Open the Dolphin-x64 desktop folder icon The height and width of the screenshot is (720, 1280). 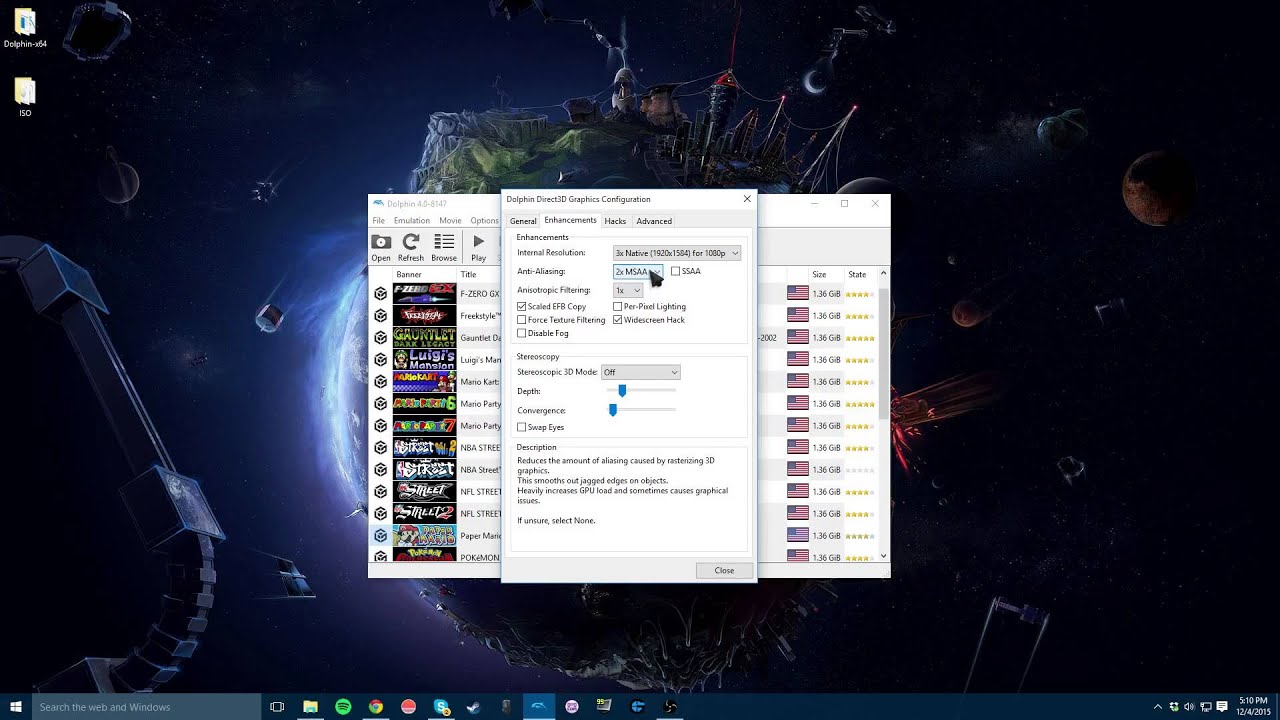25,28
